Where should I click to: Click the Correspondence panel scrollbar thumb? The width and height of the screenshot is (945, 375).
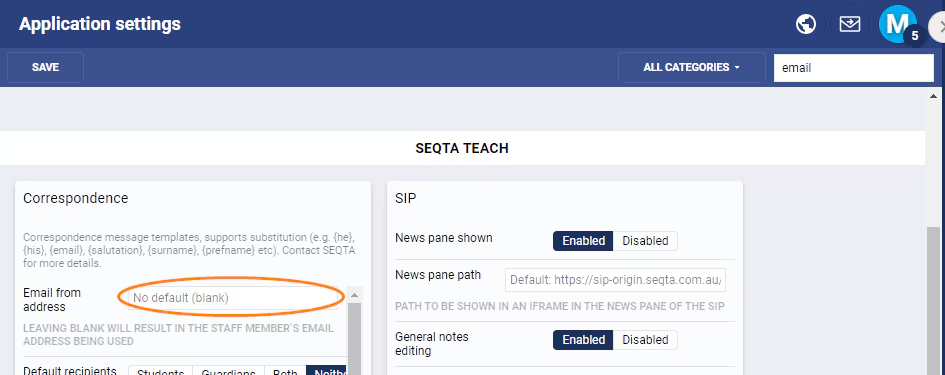tap(354, 339)
